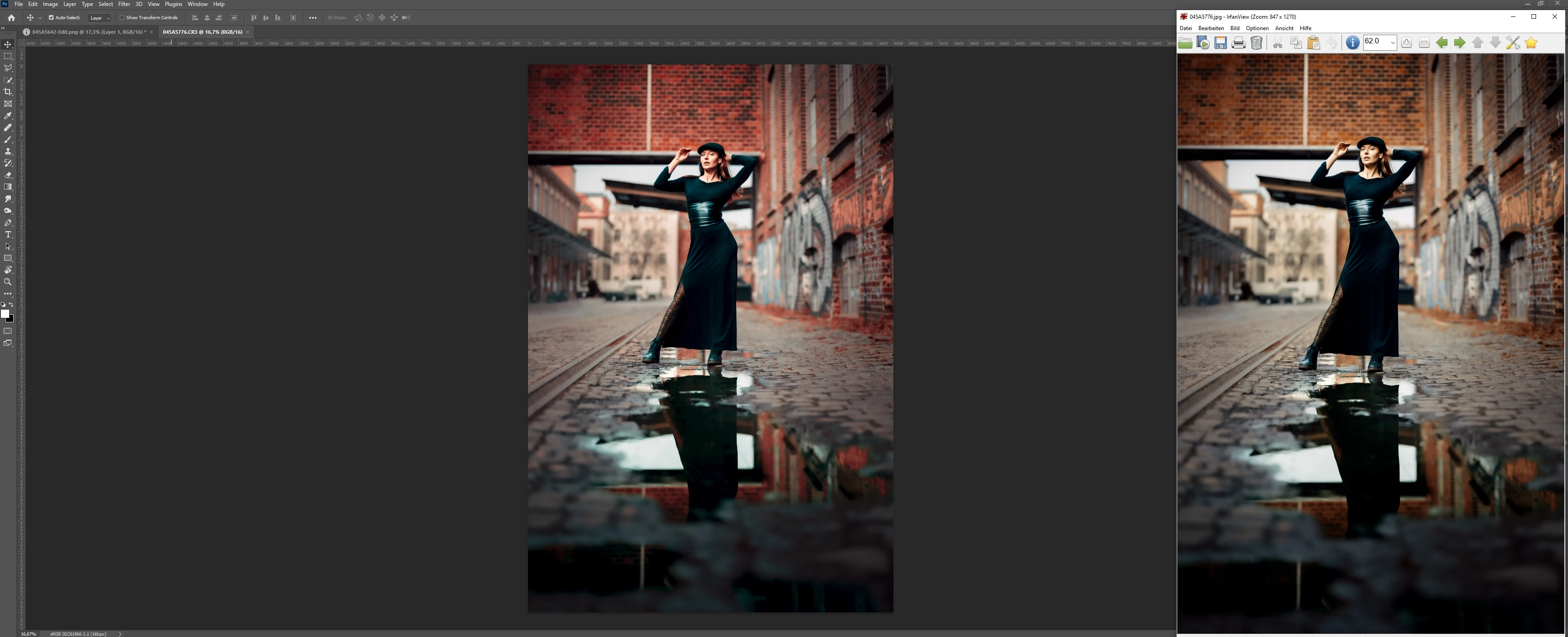
Task: Expand the Move tool preset picker arrow
Action: 40,18
